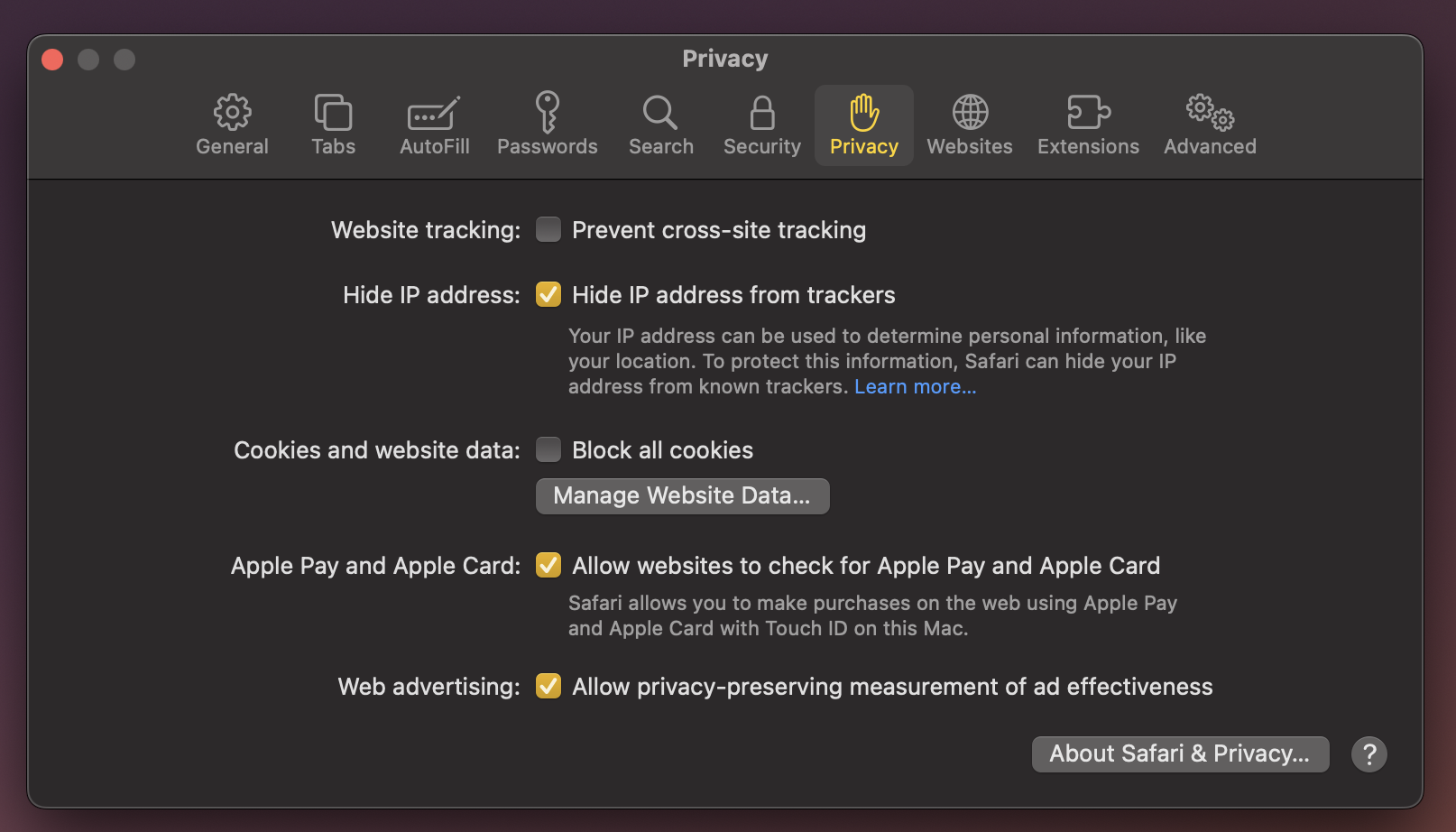The width and height of the screenshot is (1456, 832).
Task: Click the help question mark button
Action: [1368, 754]
